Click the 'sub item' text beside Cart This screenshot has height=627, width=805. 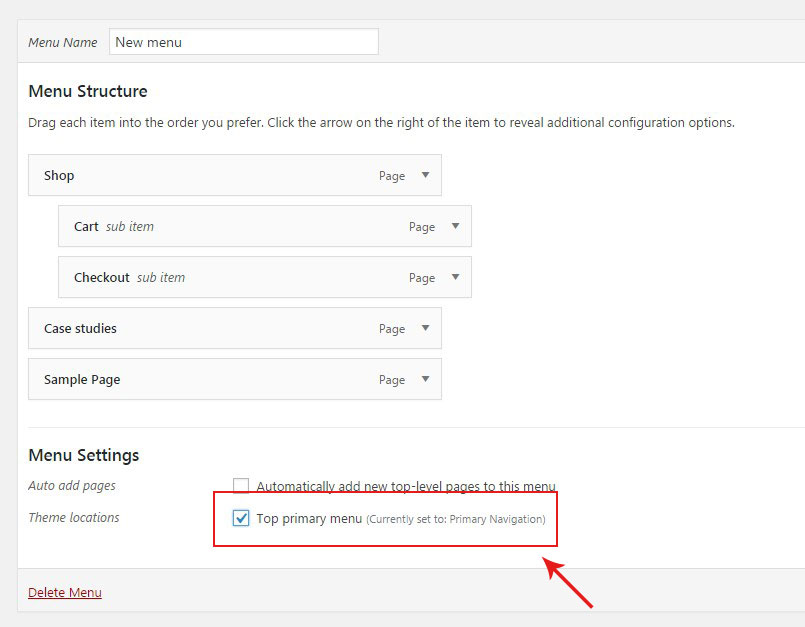[130, 226]
